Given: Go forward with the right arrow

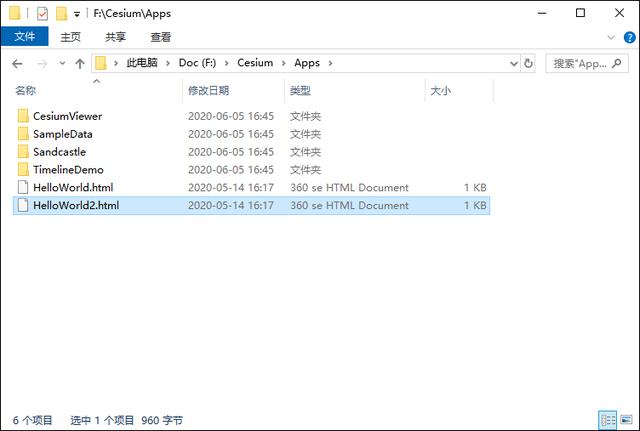Looking at the screenshot, I should (42, 64).
